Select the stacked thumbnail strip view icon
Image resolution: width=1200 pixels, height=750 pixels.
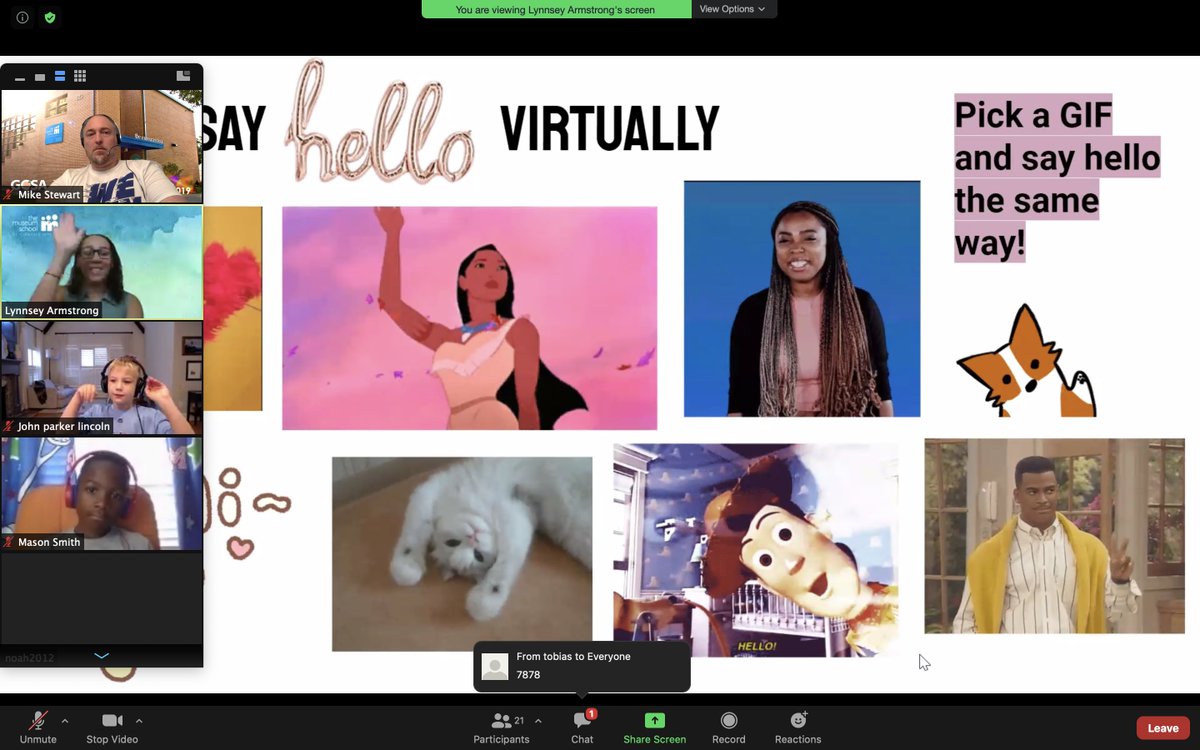[60, 76]
